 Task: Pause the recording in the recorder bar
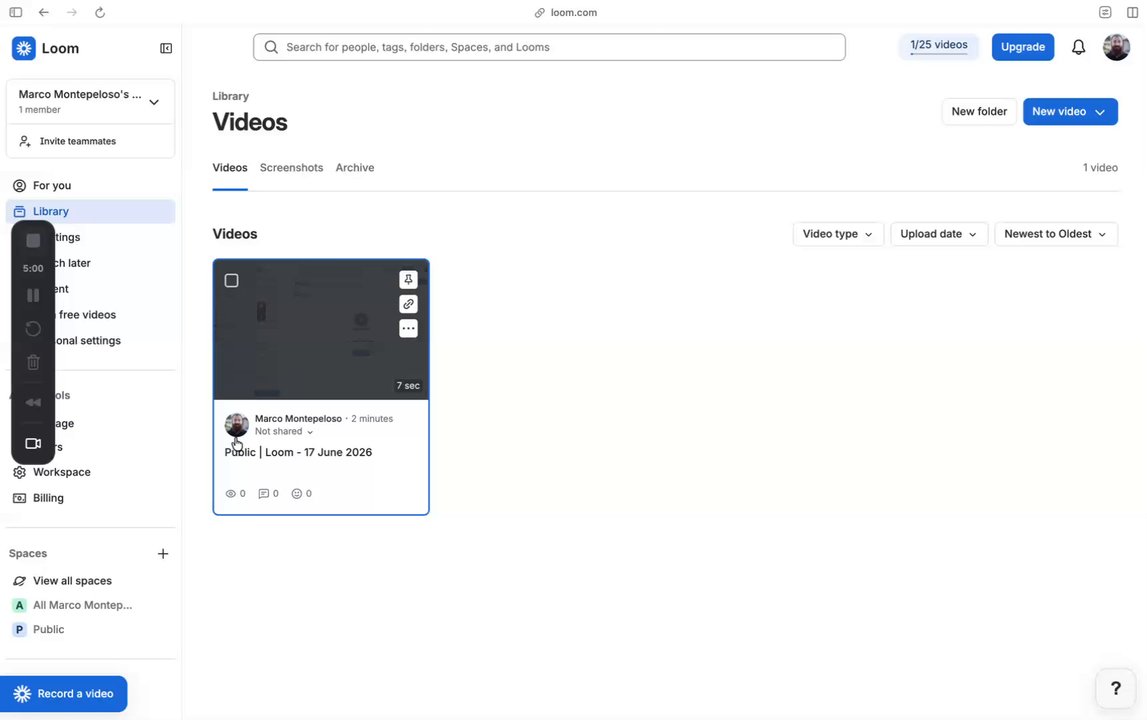33,296
